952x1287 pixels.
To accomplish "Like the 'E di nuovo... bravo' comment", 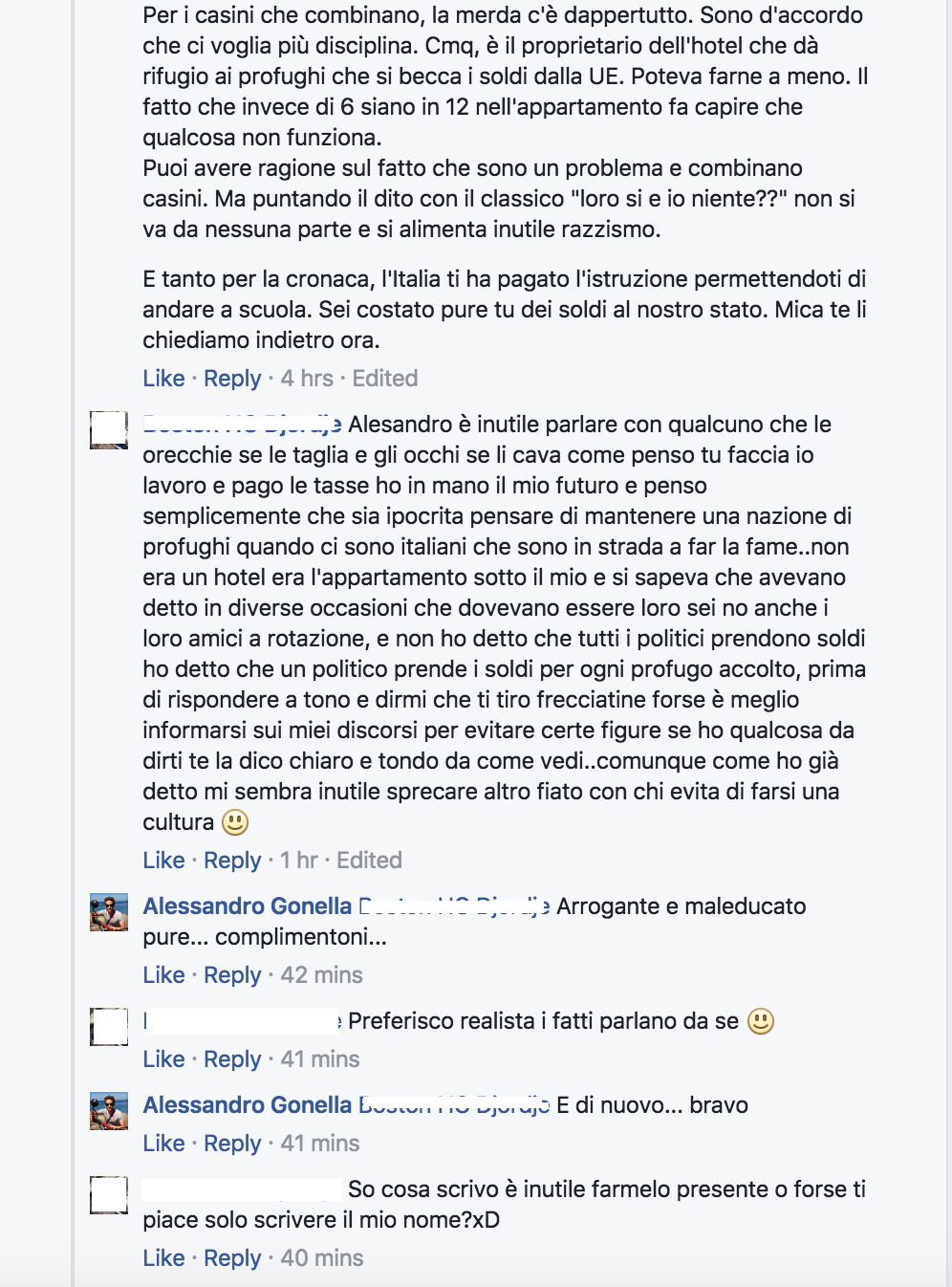I will (x=163, y=1144).
